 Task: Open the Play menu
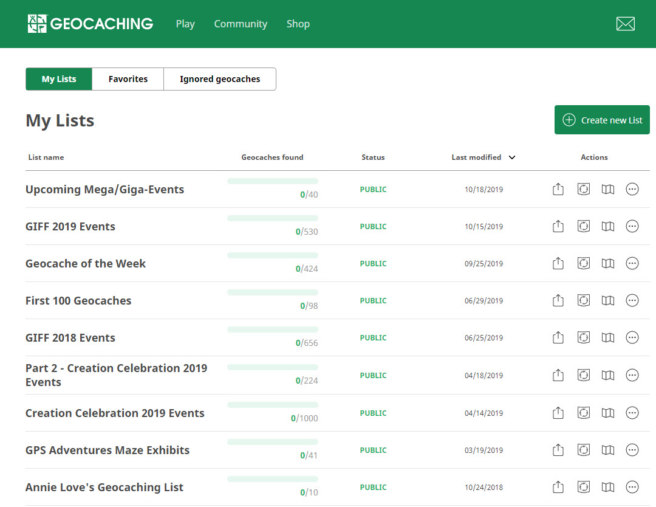pyautogui.click(x=185, y=24)
